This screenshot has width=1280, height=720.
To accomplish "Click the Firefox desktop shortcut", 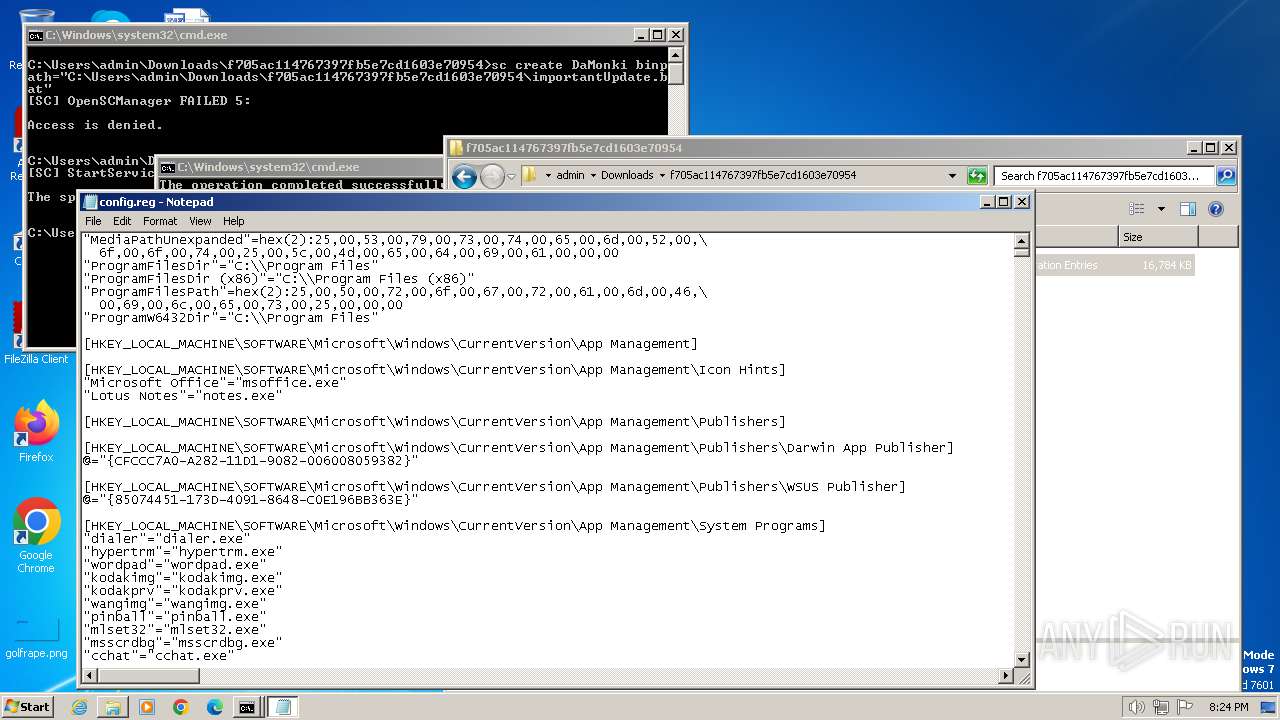I will click(x=36, y=431).
